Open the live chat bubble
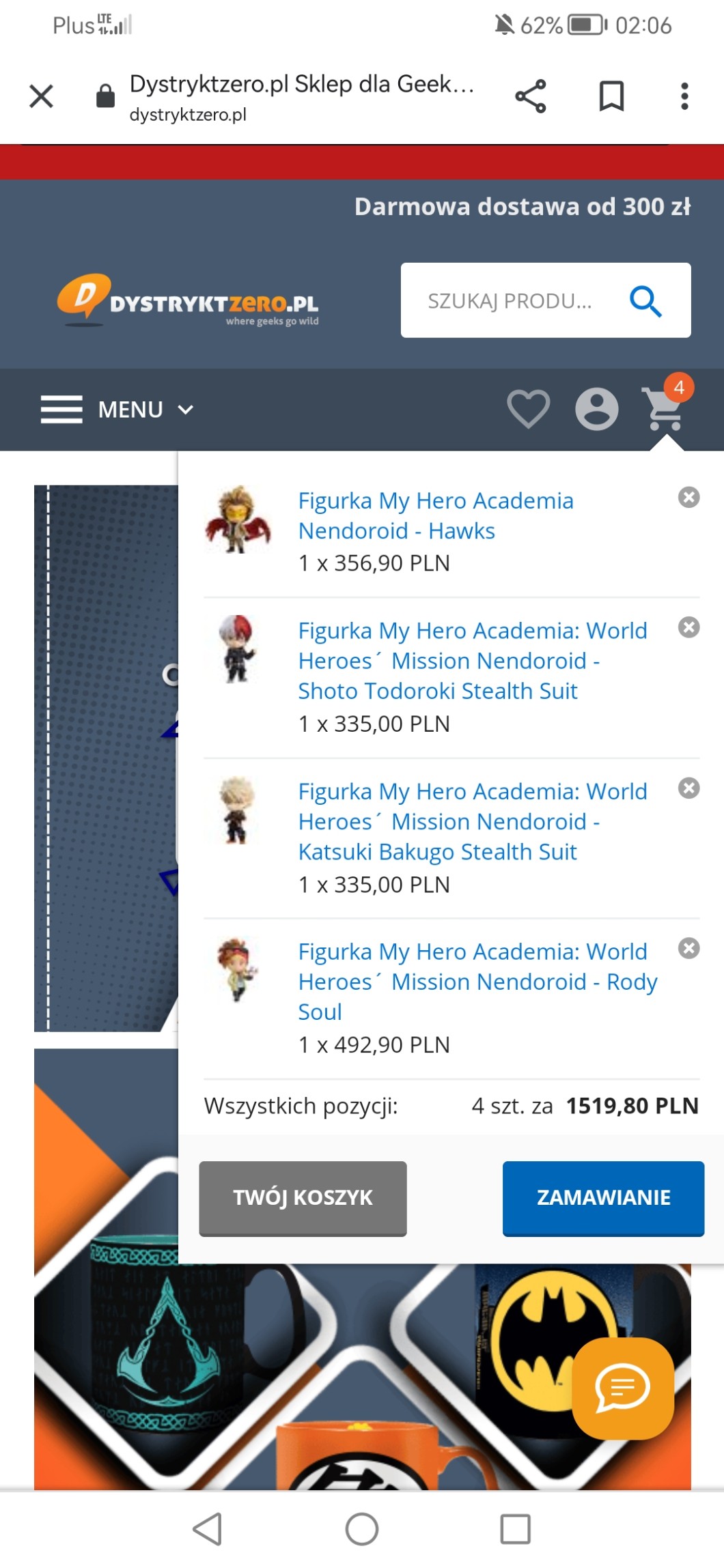724x1568 pixels. (x=623, y=1388)
